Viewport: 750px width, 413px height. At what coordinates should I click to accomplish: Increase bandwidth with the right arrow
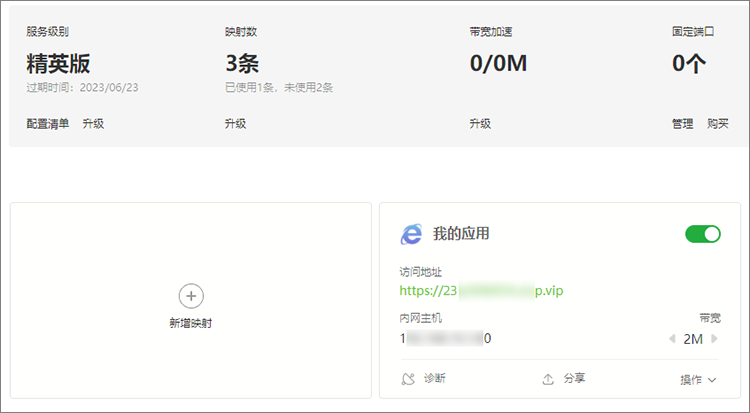pos(714,339)
